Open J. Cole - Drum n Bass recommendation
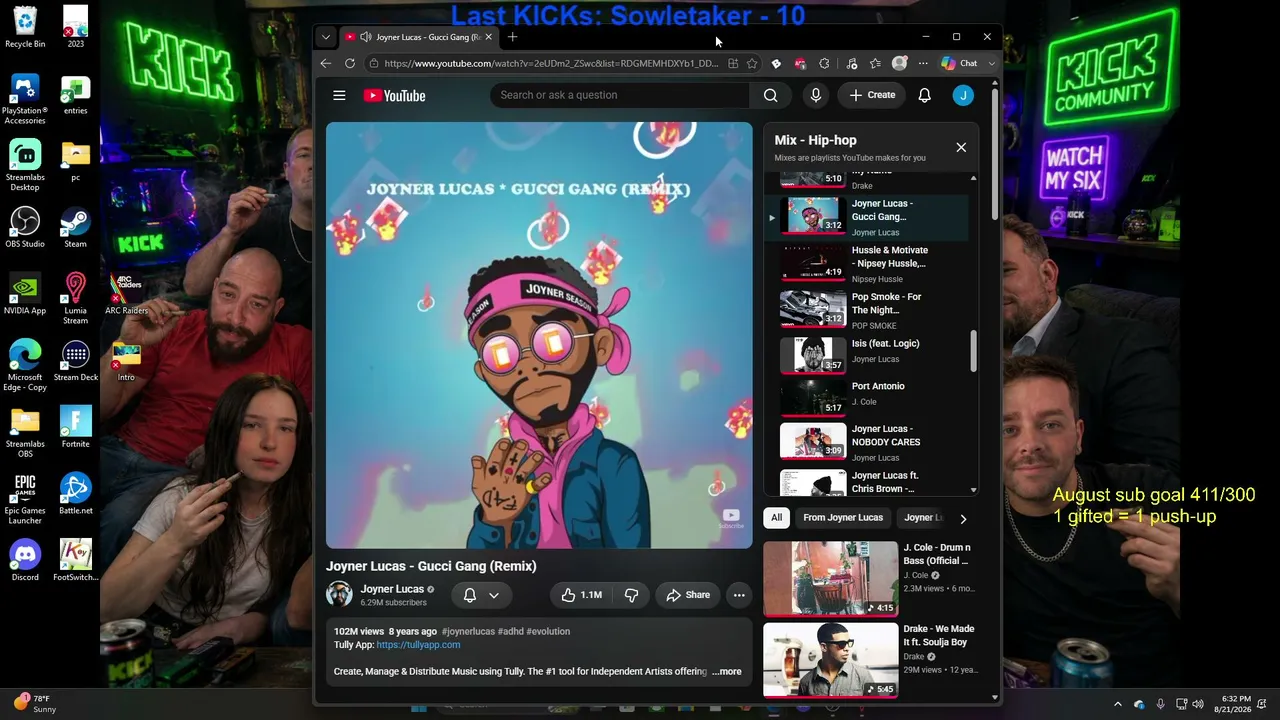 click(870, 578)
